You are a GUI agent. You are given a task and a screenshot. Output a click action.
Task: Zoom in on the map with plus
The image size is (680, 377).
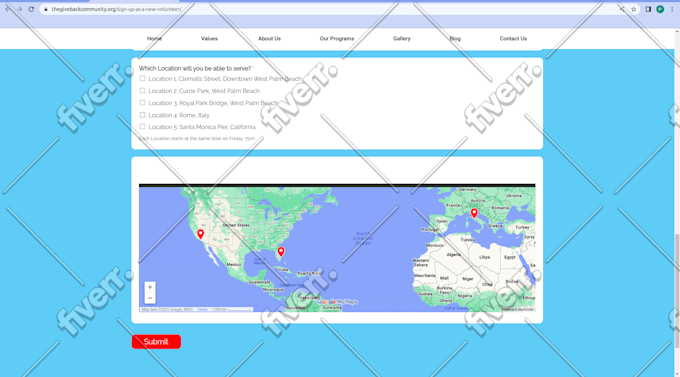(x=150, y=287)
